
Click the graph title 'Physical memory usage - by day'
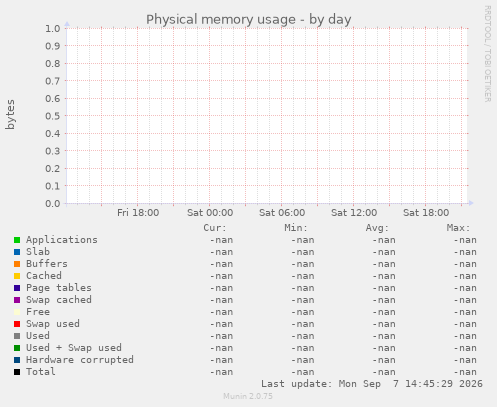[x=249, y=20]
